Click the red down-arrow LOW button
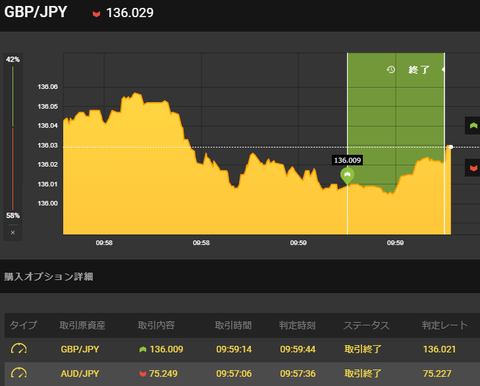Image resolution: width=480 pixels, height=386 pixels. 473,168
